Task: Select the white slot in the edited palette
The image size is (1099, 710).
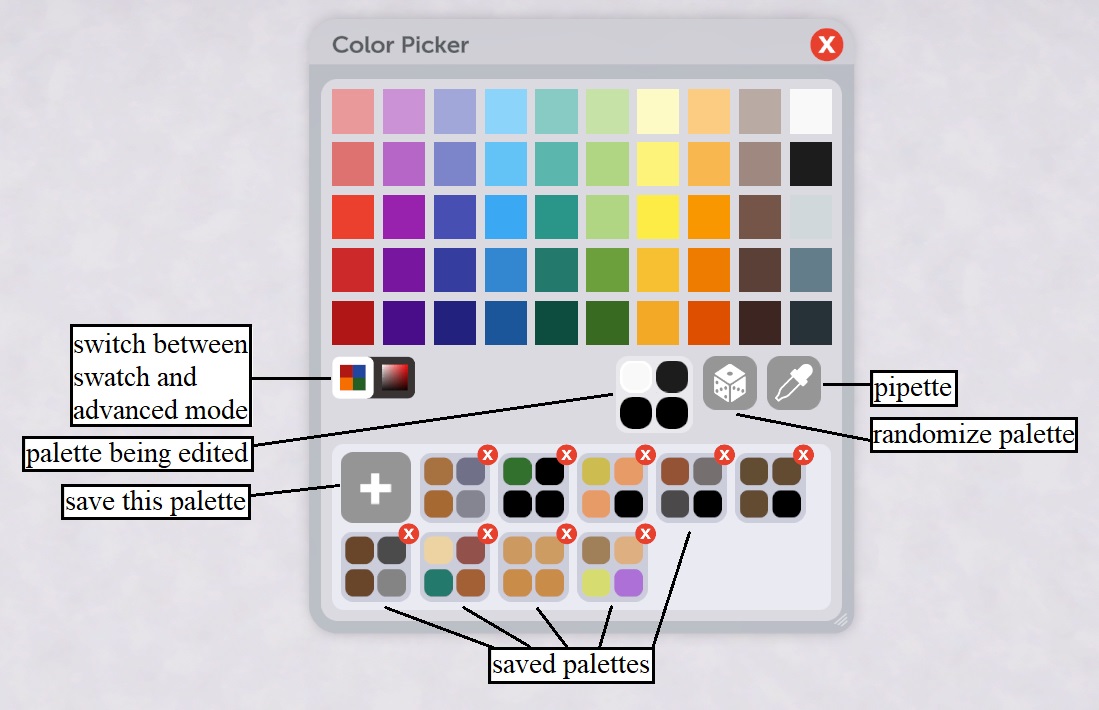Action: tap(636, 376)
